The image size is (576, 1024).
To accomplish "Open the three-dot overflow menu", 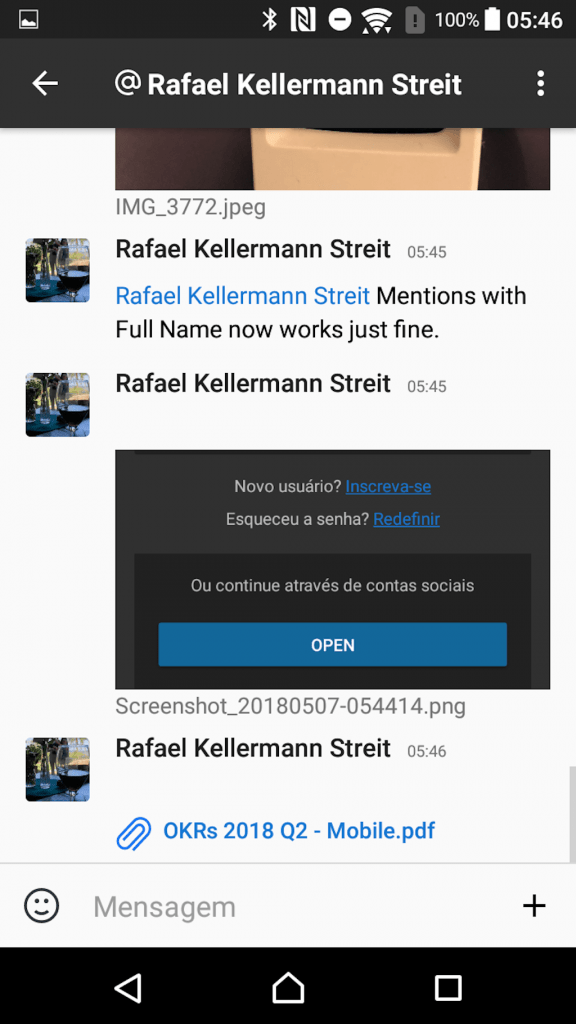I will [540, 84].
